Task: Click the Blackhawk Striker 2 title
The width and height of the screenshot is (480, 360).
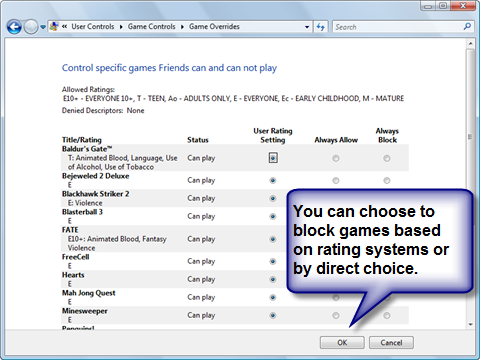Action: (x=96, y=194)
